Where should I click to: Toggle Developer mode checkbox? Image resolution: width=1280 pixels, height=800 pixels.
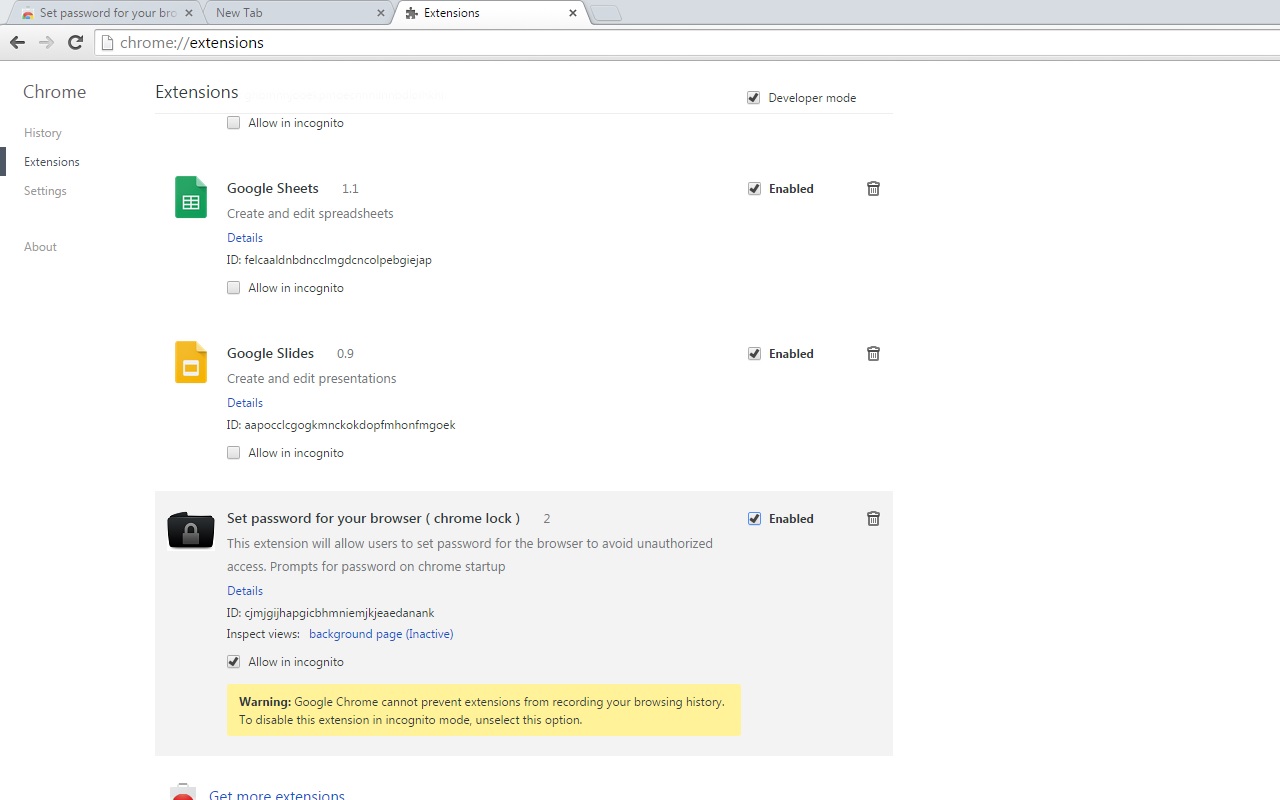point(753,97)
